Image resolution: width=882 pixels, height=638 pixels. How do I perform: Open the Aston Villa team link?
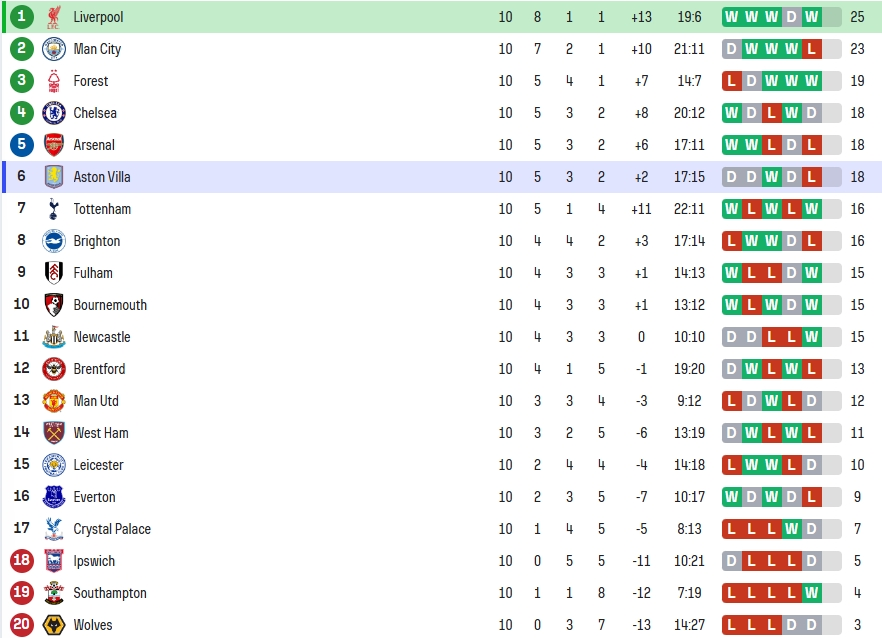coord(102,177)
